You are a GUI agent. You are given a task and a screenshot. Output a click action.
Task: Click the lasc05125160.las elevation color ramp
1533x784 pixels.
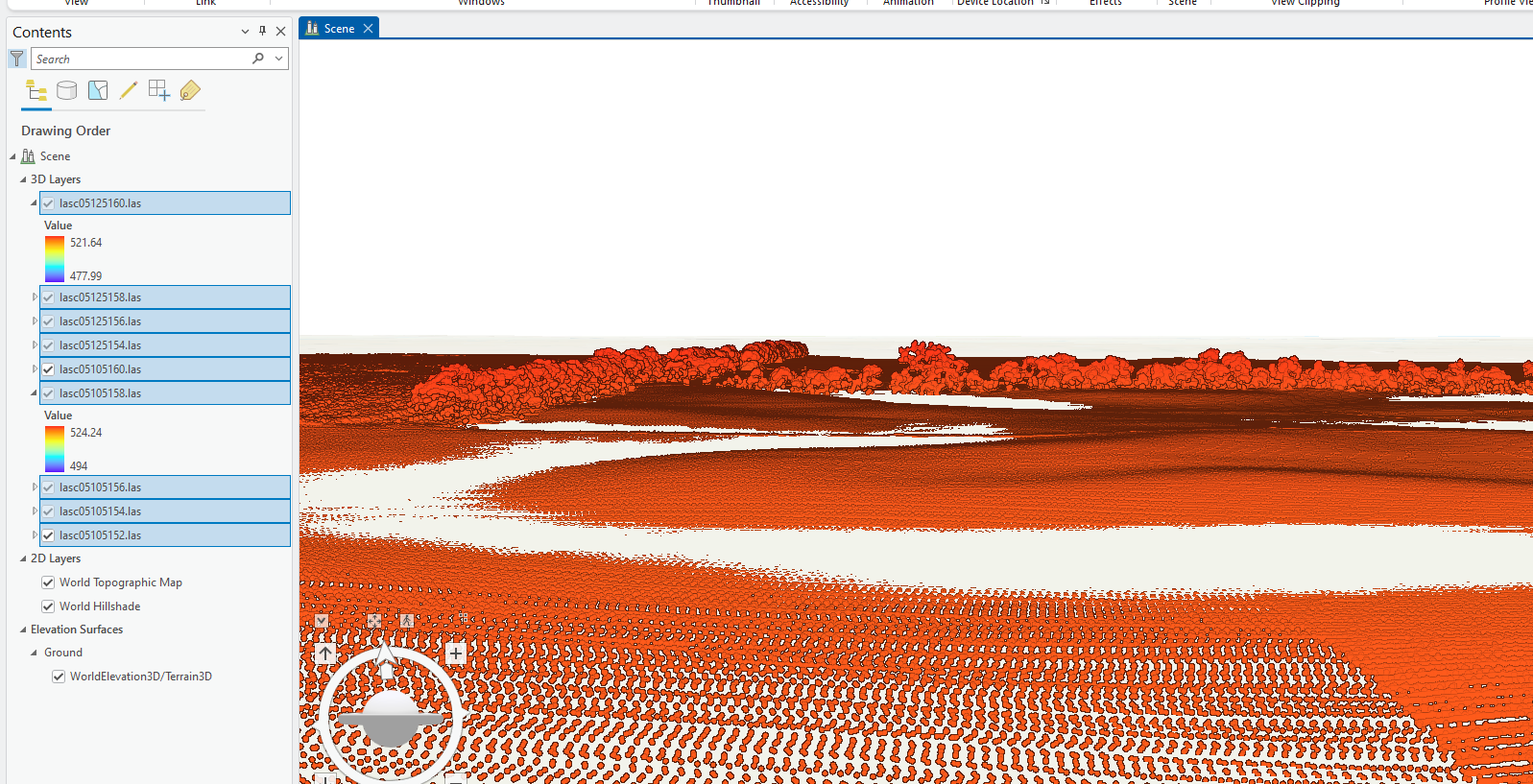(x=55, y=259)
